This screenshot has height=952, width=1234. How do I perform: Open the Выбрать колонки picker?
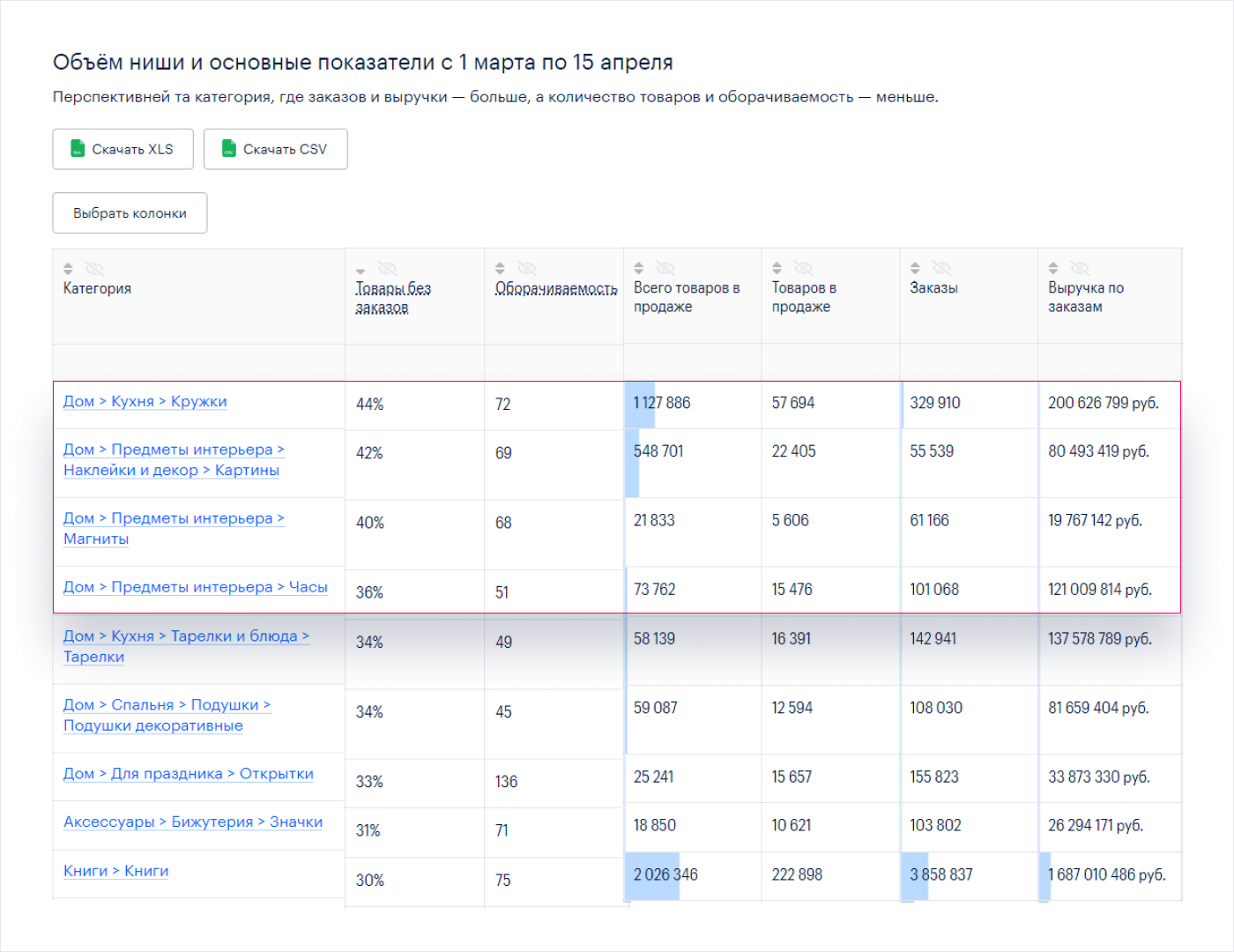click(x=130, y=212)
